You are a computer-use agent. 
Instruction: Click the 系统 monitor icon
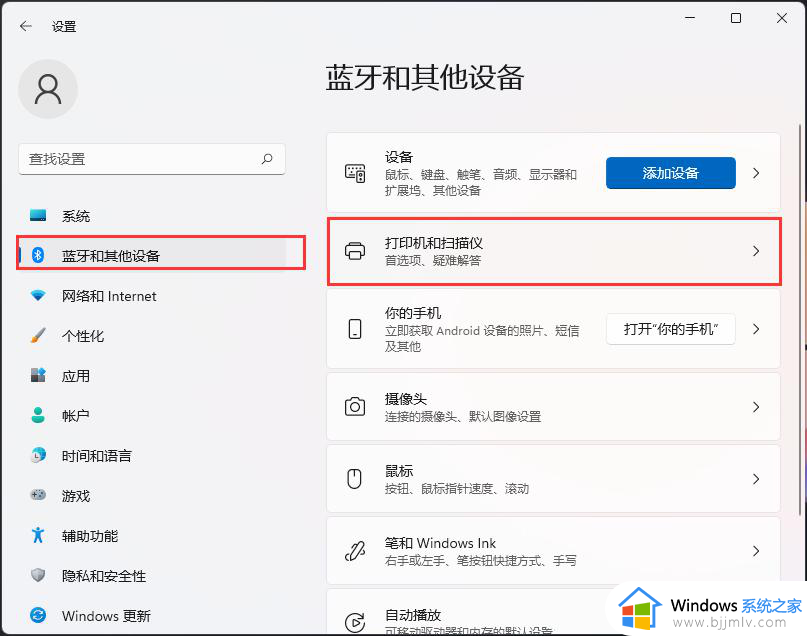pyautogui.click(x=38, y=215)
